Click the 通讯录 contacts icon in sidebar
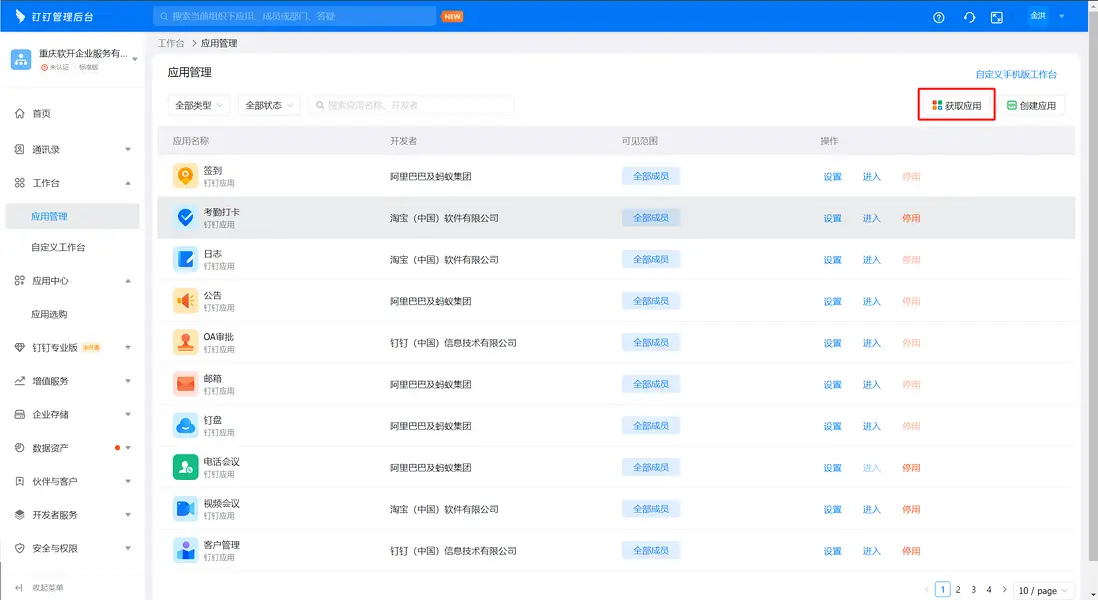Screen dimensions: 1098x600 [x=20, y=149]
